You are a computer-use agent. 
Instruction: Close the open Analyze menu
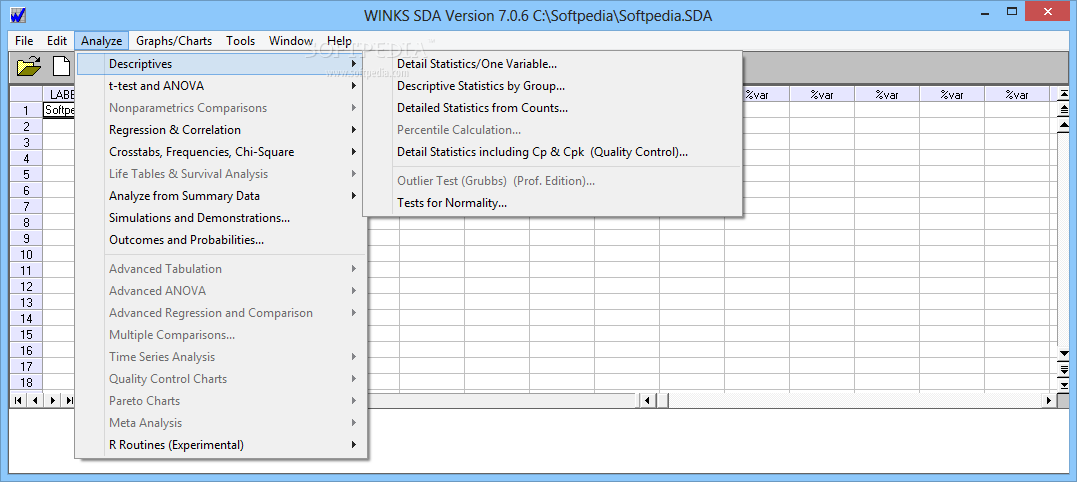(101, 41)
